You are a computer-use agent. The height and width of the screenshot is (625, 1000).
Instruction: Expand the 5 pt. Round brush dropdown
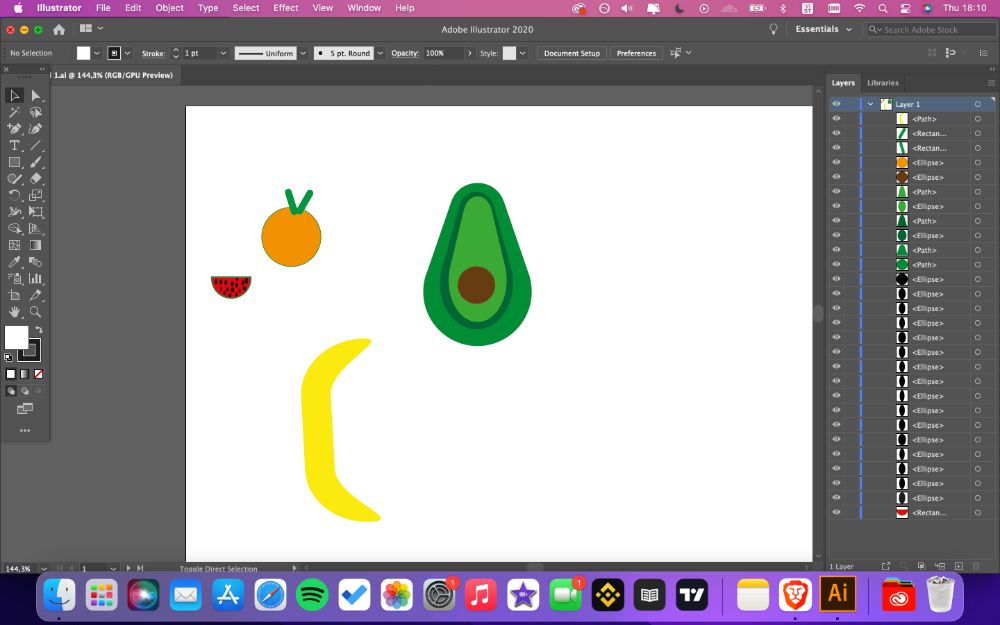point(380,54)
